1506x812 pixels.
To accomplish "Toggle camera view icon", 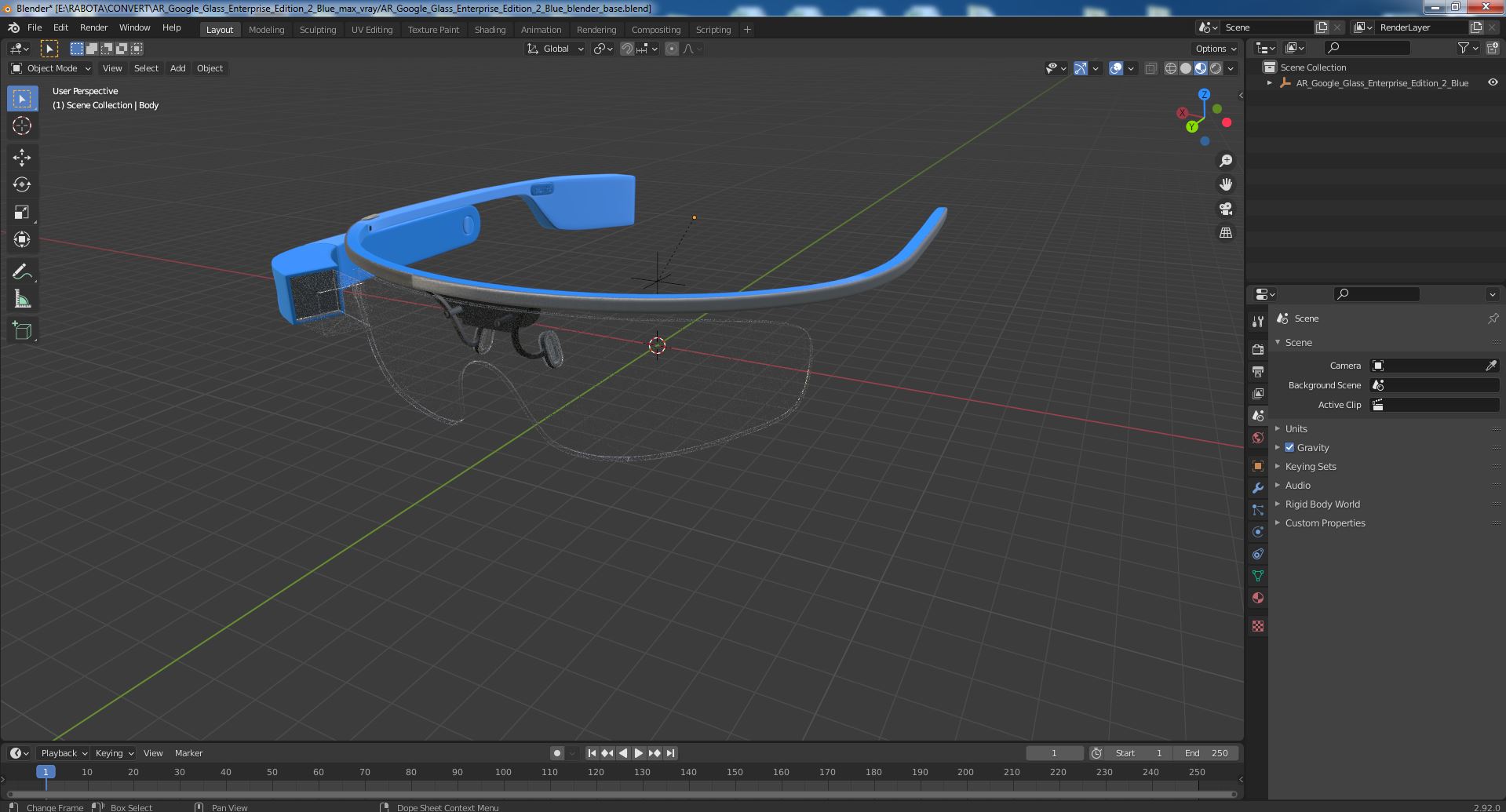I will tap(1225, 209).
